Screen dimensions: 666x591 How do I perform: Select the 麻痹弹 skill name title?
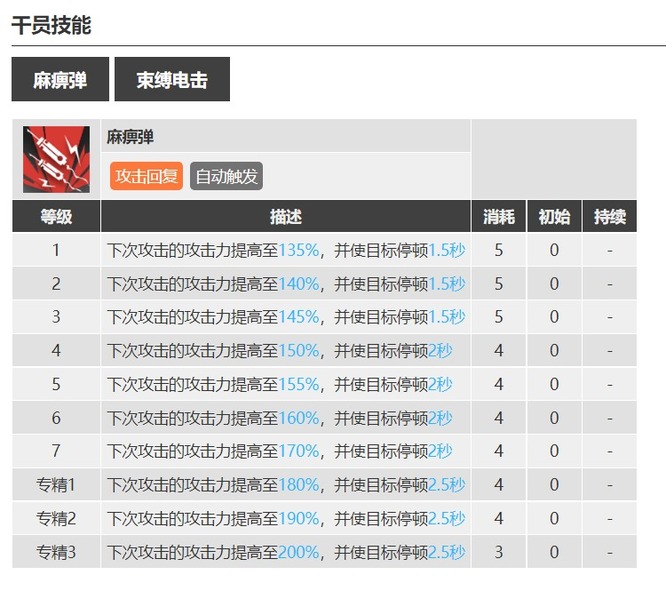coord(130,137)
